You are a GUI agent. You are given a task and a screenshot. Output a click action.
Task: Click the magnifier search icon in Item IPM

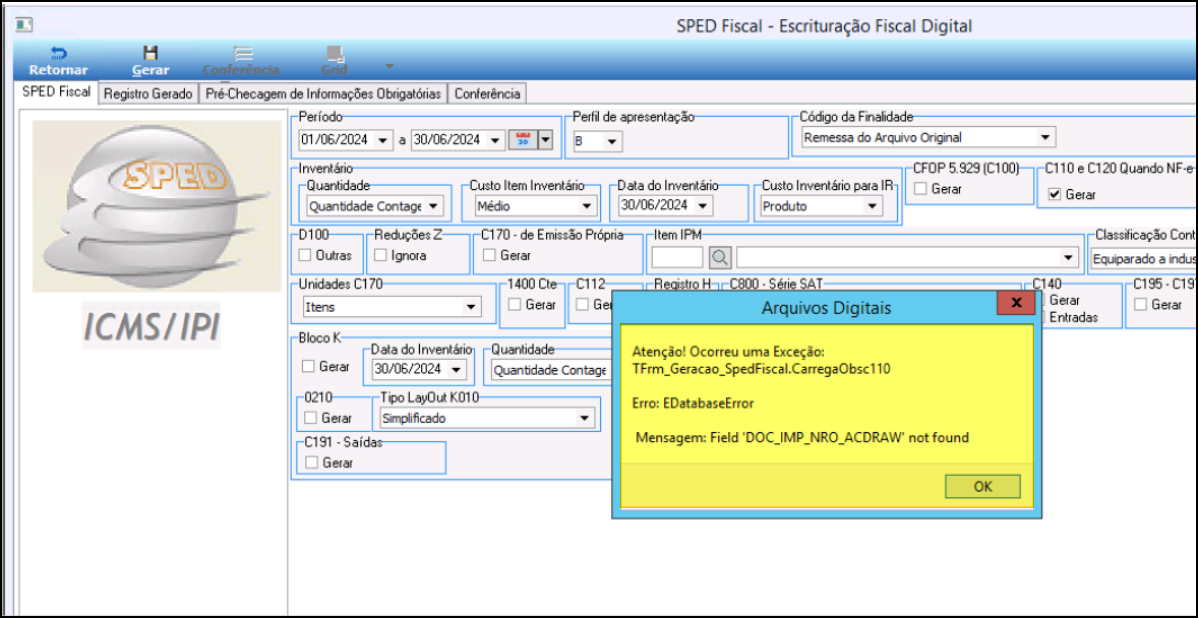(718, 257)
